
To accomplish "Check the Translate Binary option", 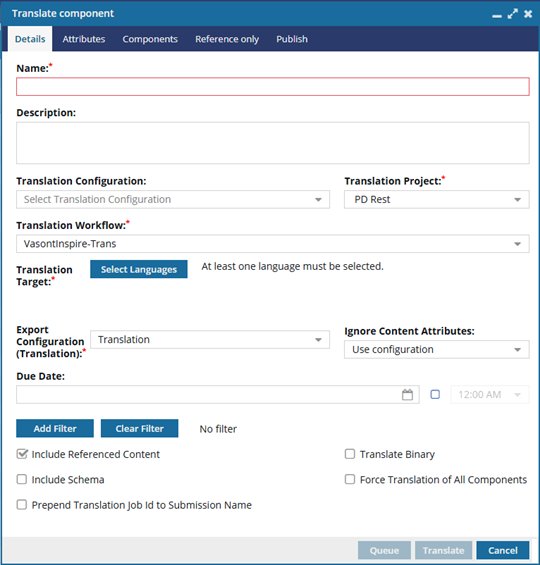I will pos(350,454).
